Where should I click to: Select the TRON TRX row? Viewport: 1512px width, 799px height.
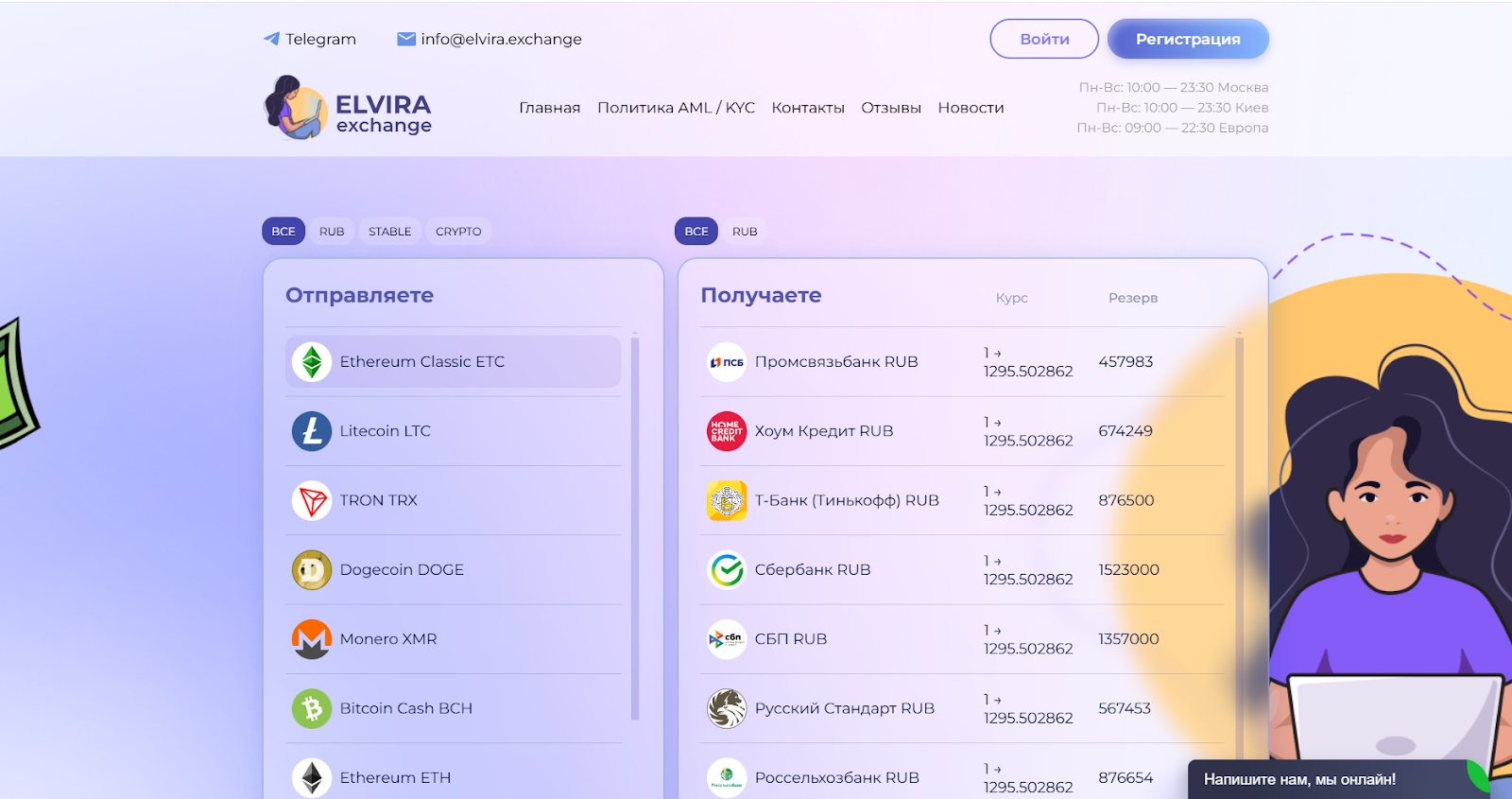(x=454, y=500)
